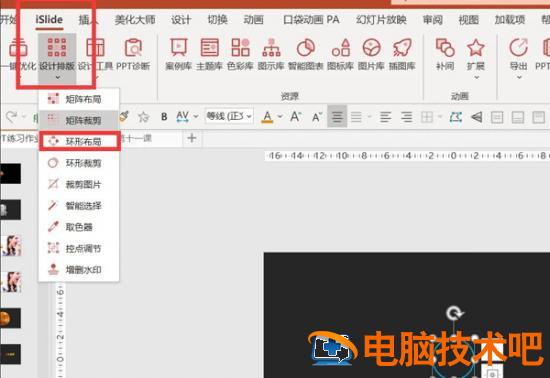Open the 设计工具 panel icon
This screenshot has height=378, width=550.
(x=95, y=48)
